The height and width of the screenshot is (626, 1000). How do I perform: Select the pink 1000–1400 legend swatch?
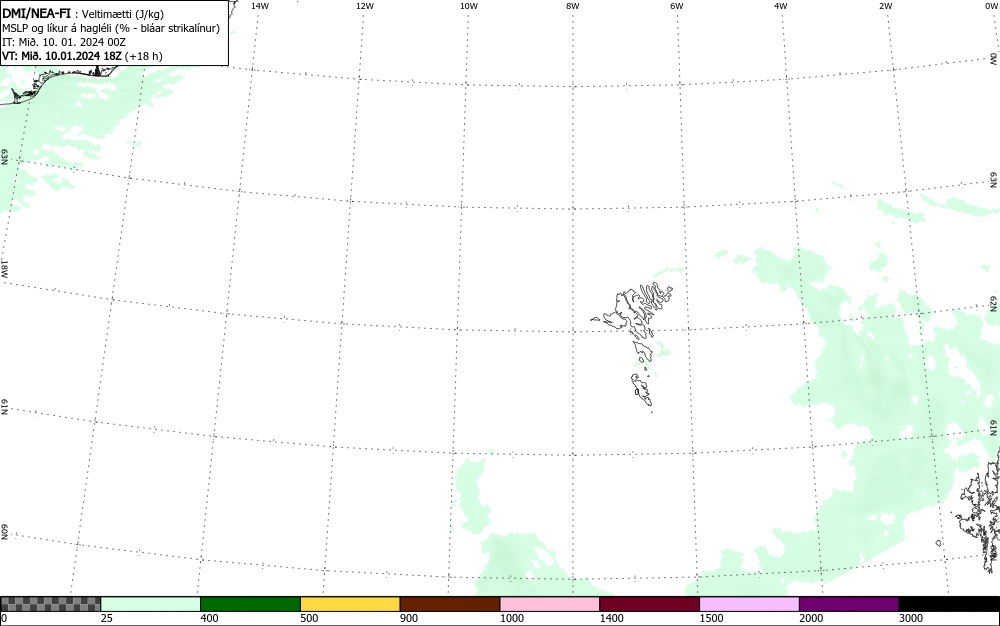point(550,604)
